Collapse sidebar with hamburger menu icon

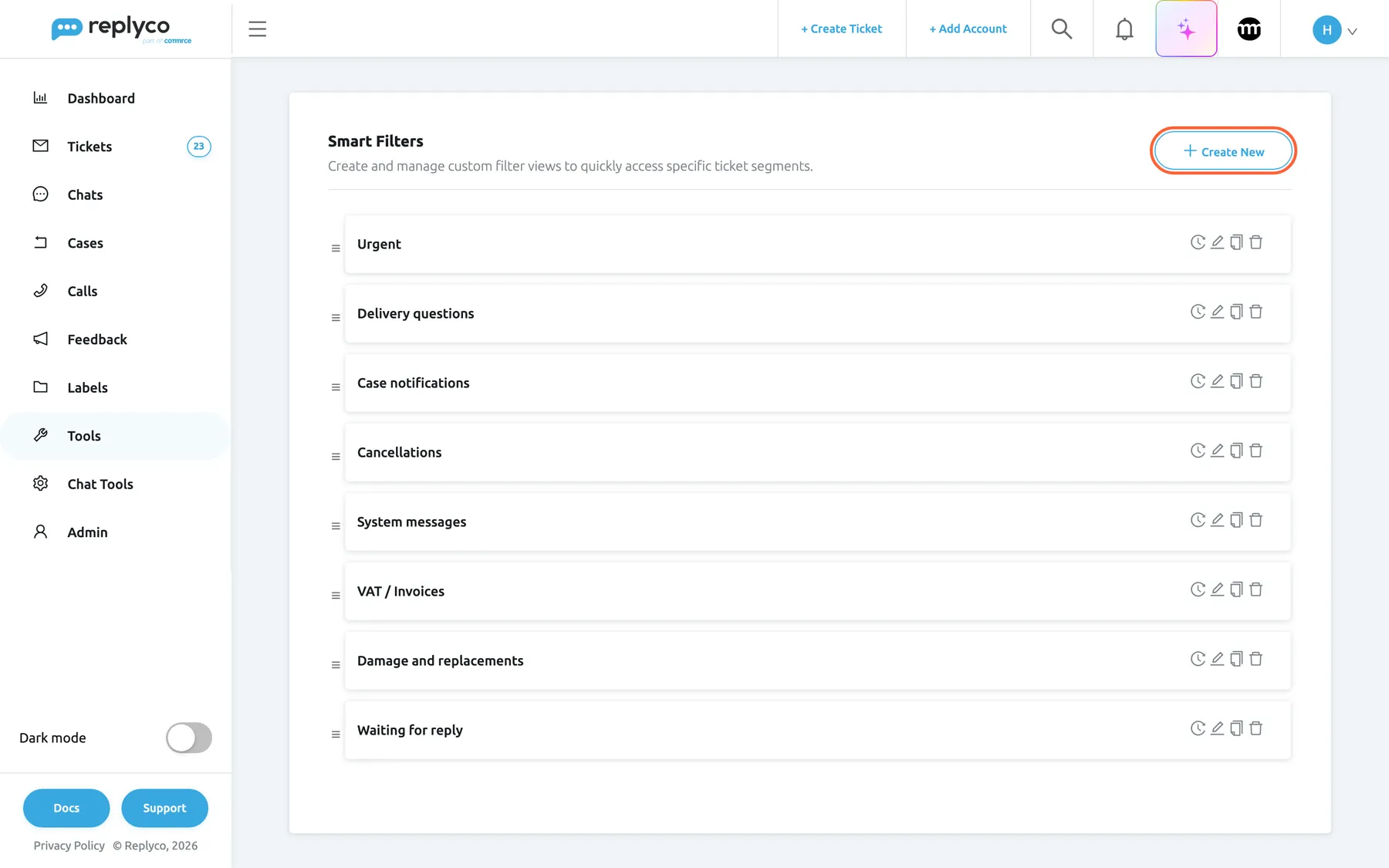pos(257,29)
